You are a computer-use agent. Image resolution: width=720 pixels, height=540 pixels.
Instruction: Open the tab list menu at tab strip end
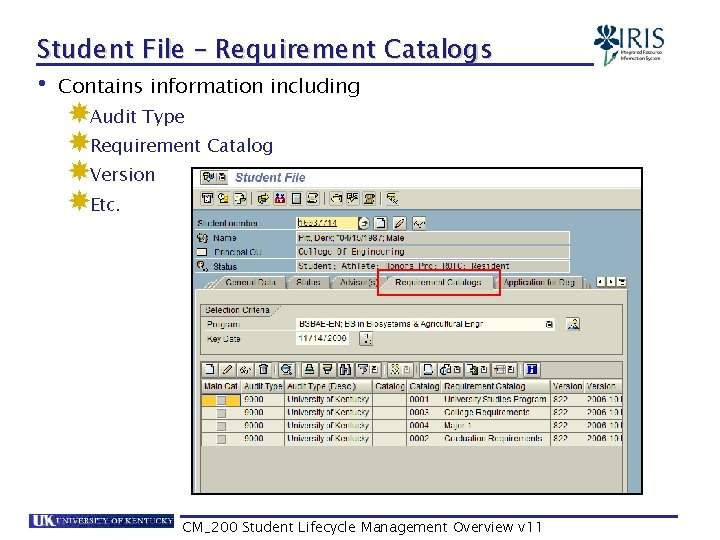(x=622, y=282)
